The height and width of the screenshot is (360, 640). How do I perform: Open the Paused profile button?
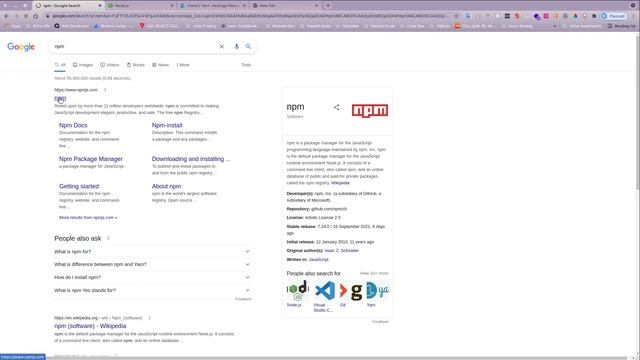613,16
